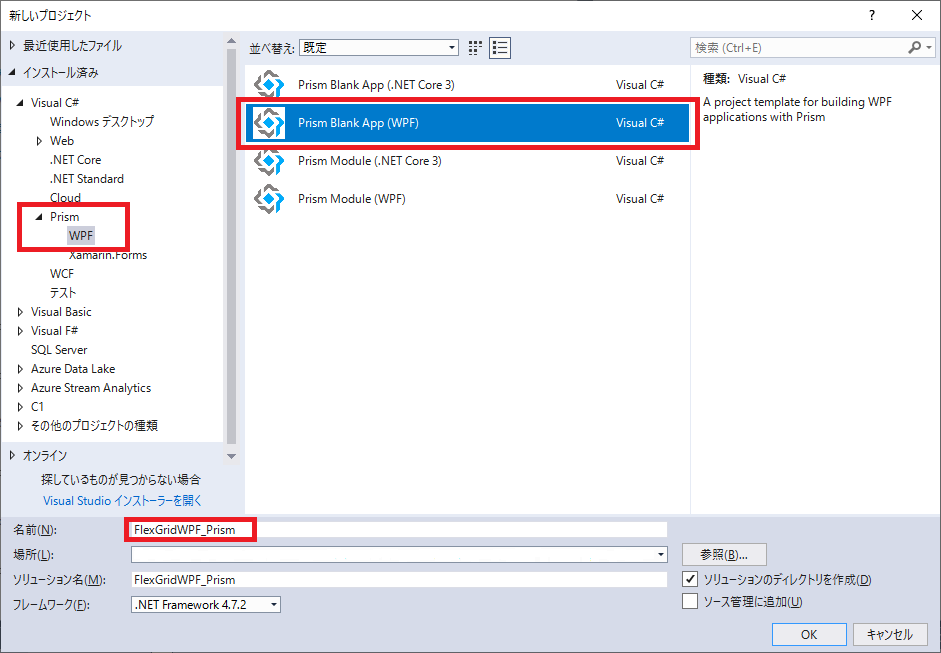The height and width of the screenshot is (653, 941).
Task: Click the Prism Blank App (.NET Core 3) icon
Action: [x=269, y=85]
